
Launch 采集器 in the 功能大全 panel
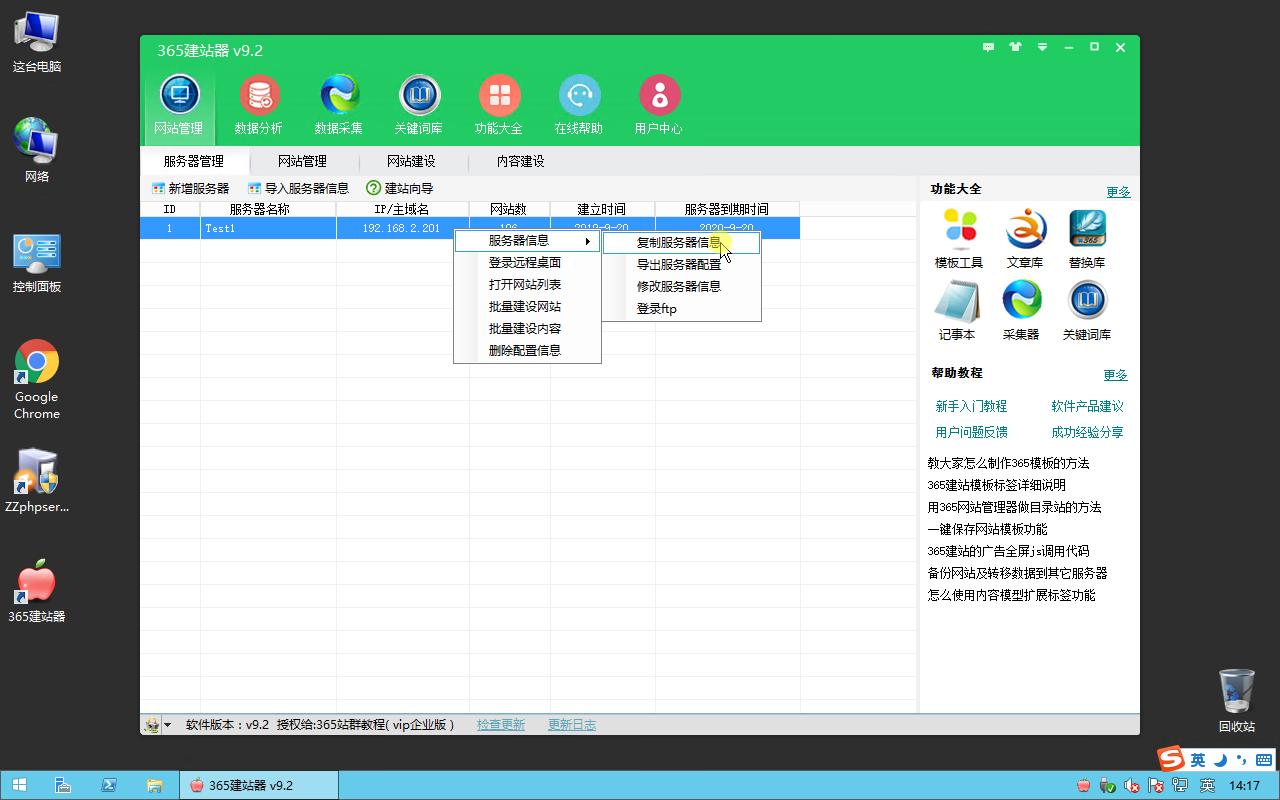[1022, 311]
